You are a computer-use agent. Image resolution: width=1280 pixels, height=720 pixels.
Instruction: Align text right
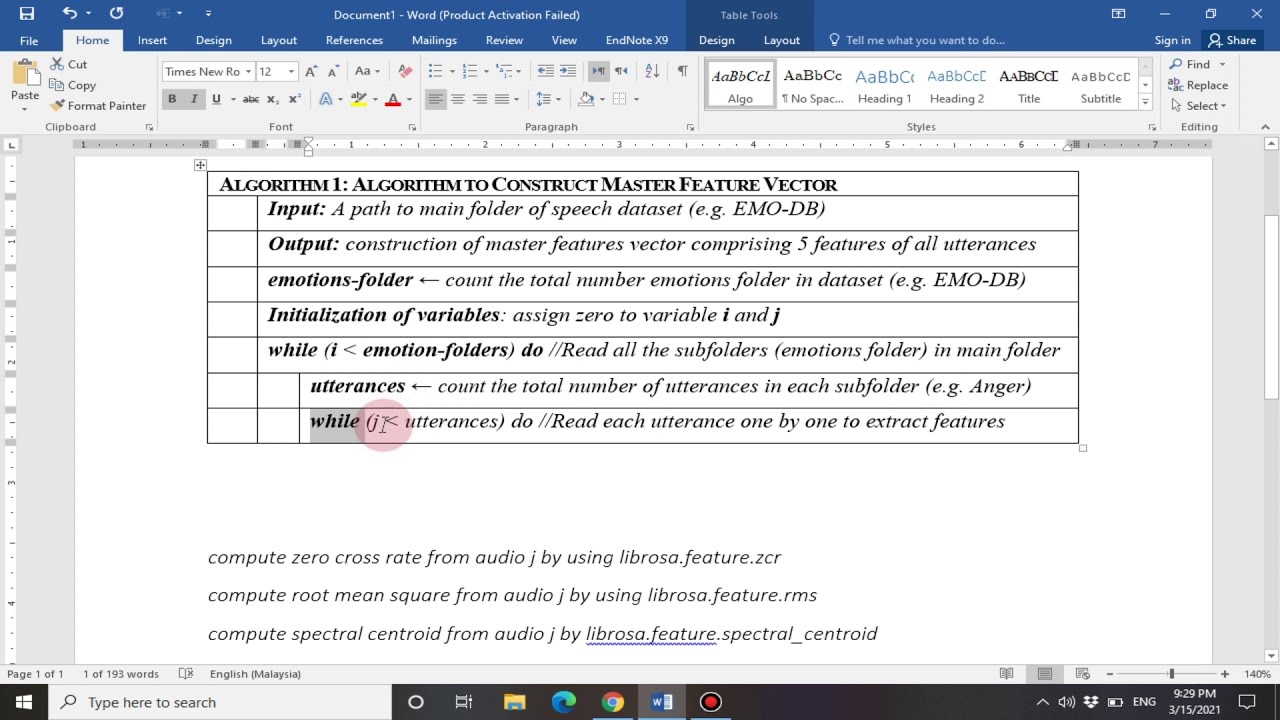pos(479,99)
